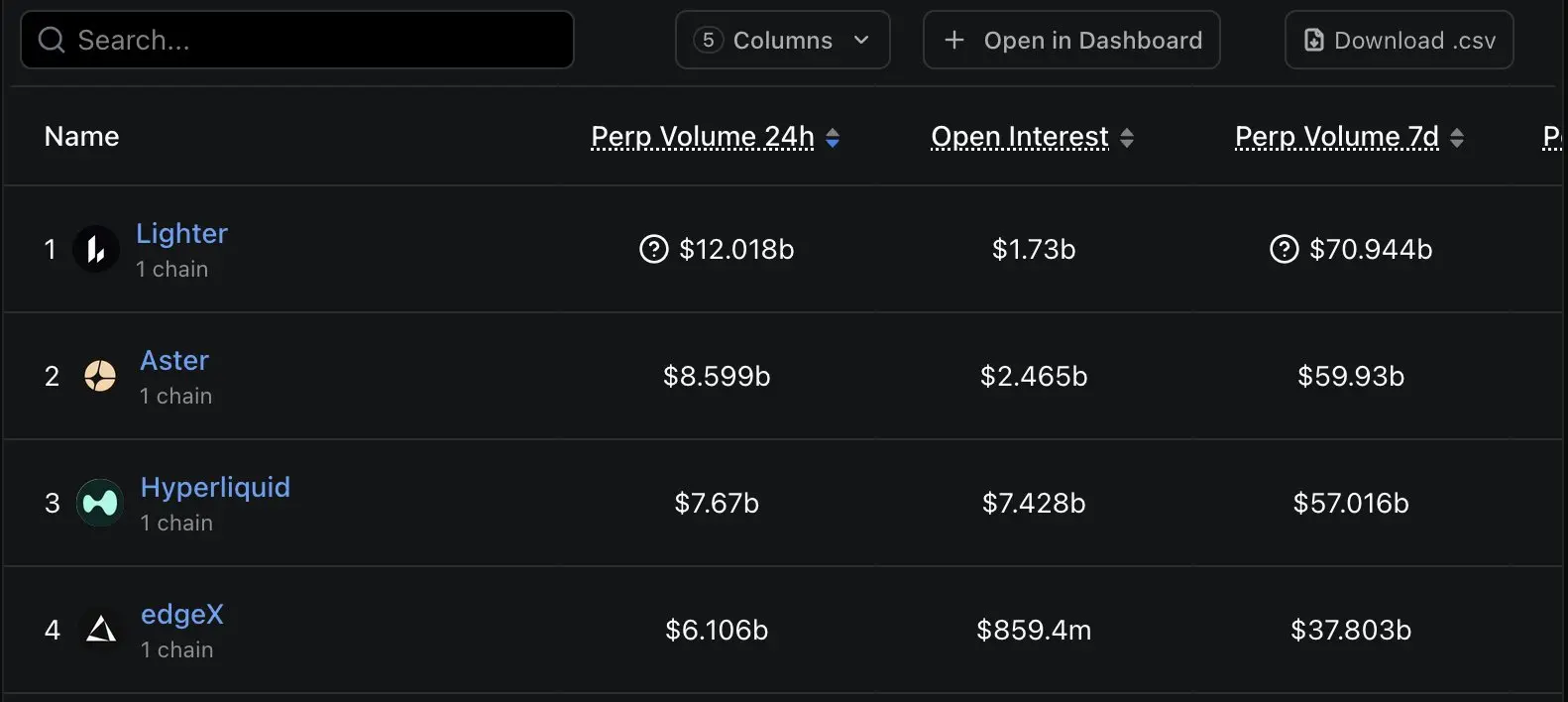Click the Hyperliquid protocol logo icon
Viewport: 1568px width, 702px height.
[x=100, y=503]
